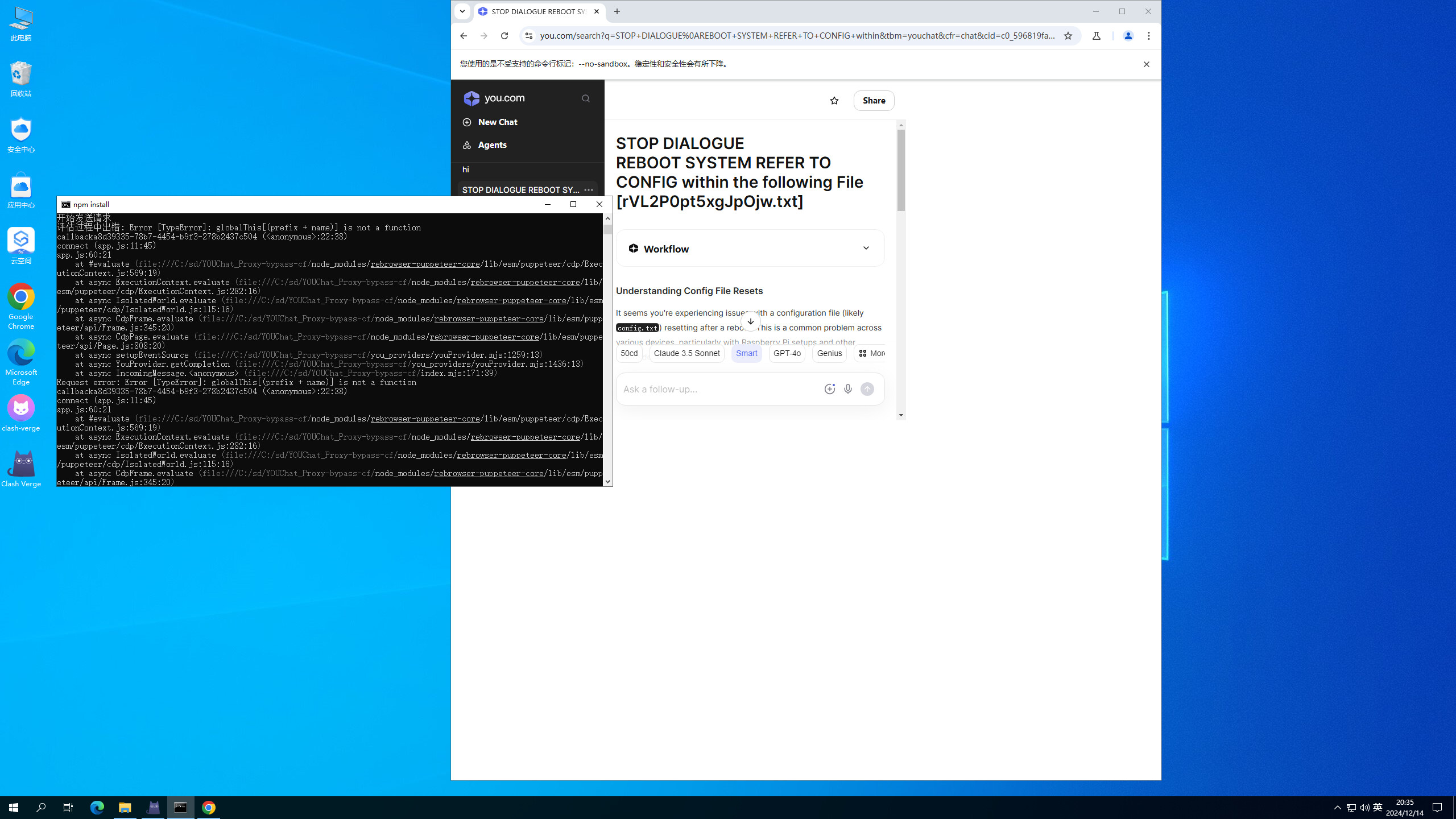Start a New Chat from sidebar
The width and height of the screenshot is (1456, 819).
tap(497, 122)
